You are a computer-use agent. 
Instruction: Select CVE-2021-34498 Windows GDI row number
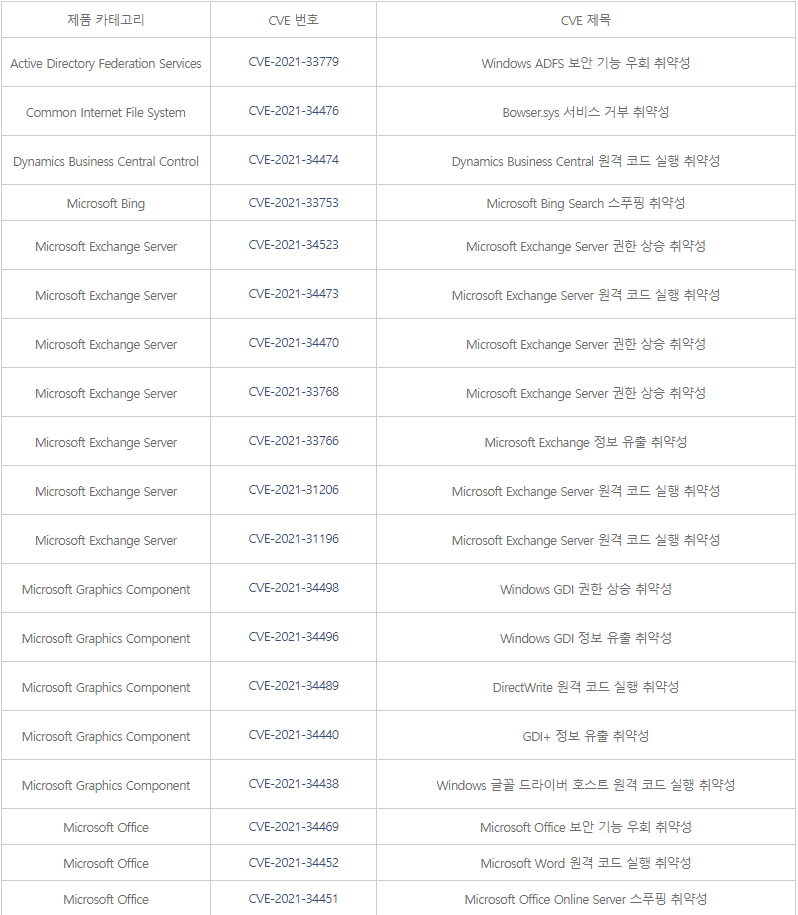tap(293, 588)
